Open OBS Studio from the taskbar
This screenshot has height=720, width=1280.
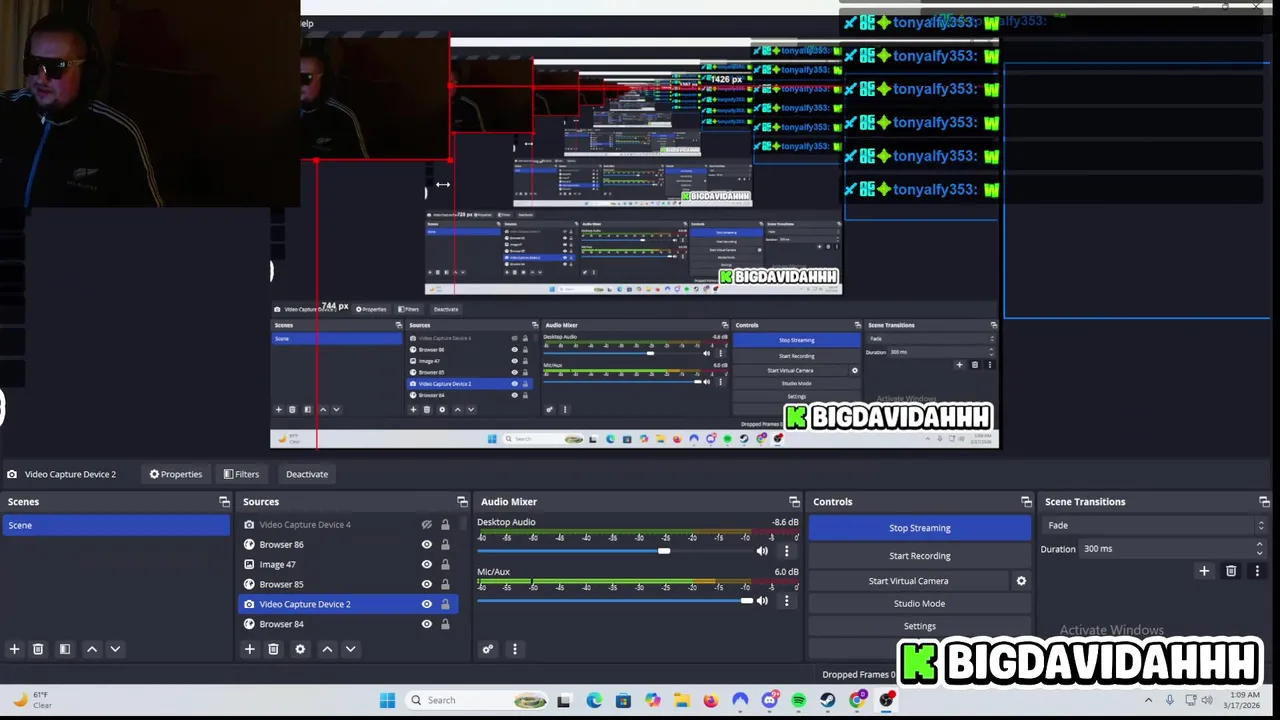point(886,700)
